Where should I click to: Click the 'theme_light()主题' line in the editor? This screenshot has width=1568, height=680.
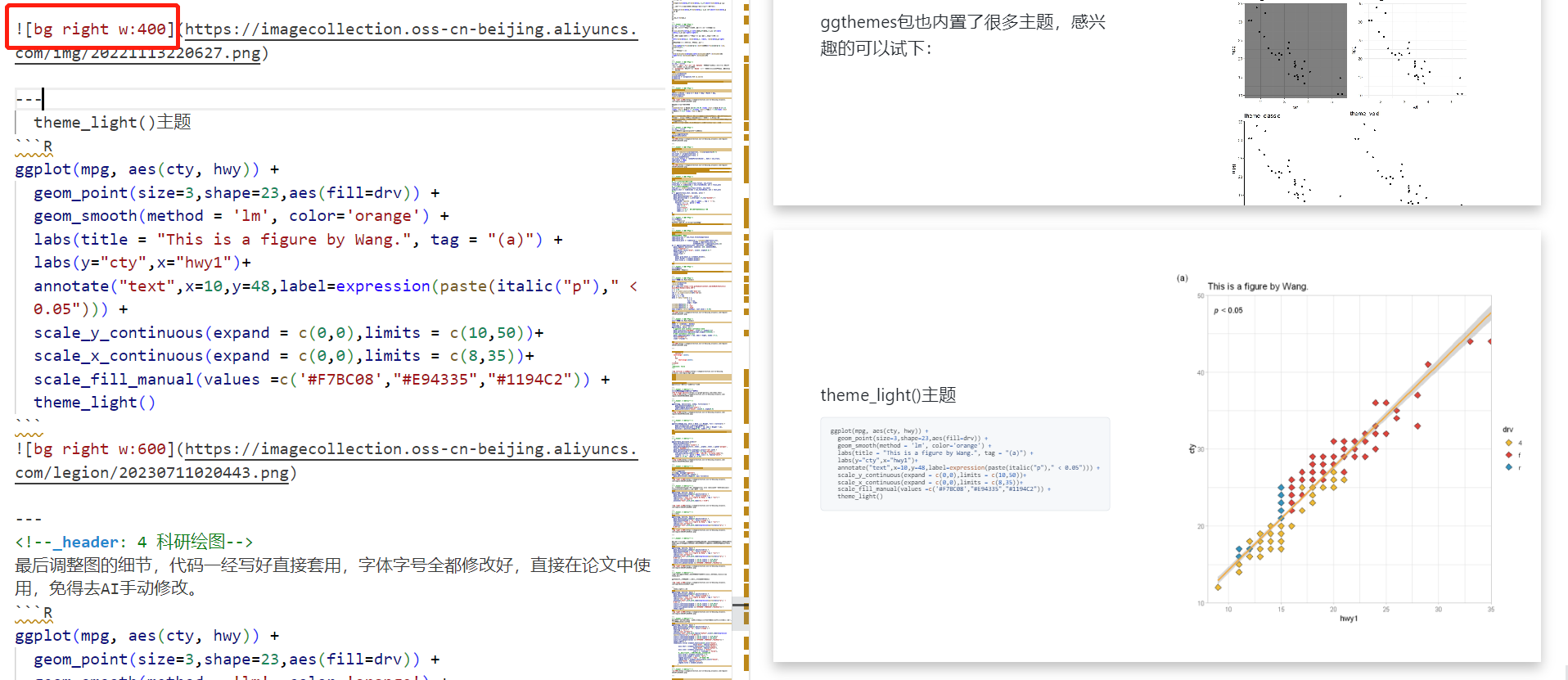point(112,123)
